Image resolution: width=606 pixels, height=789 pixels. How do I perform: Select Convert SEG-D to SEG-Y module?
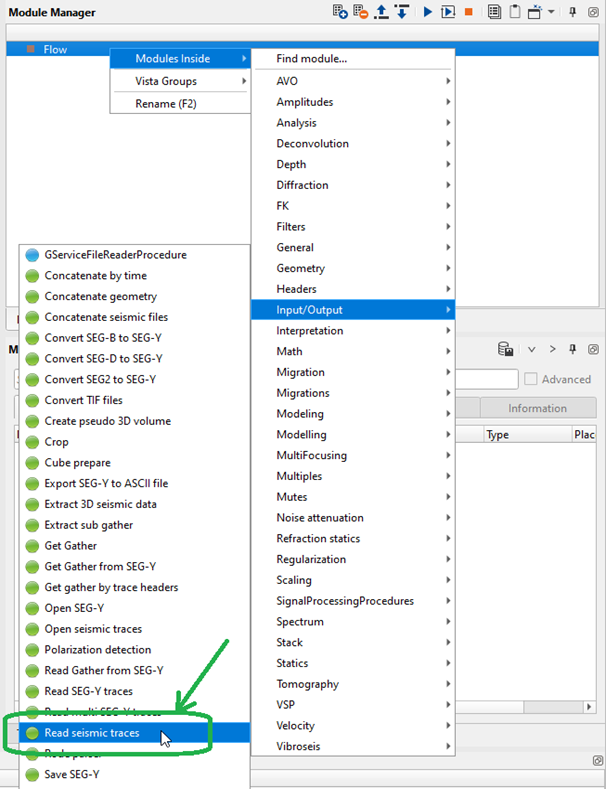coord(134,358)
